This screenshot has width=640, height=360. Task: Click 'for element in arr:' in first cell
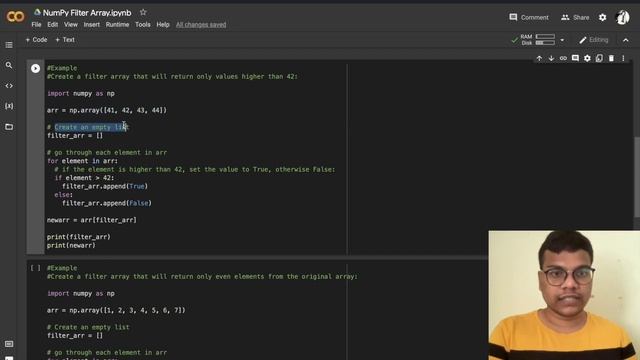(x=82, y=161)
